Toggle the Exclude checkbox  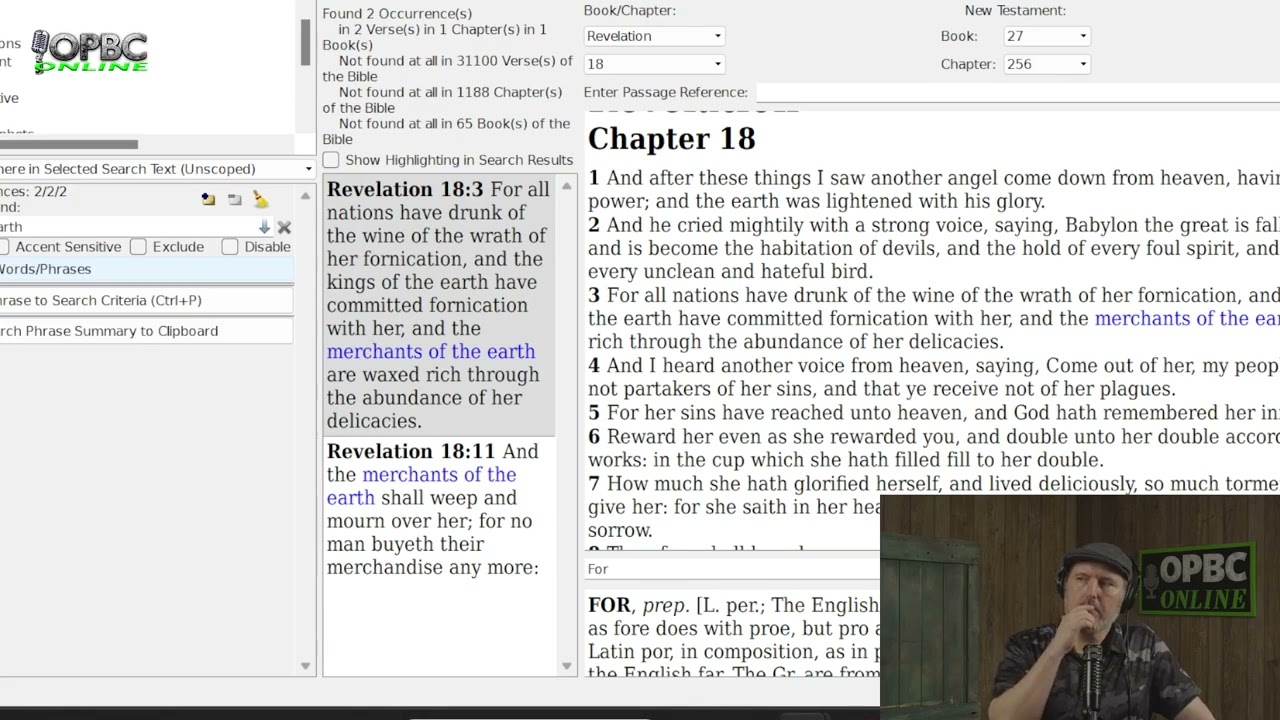coord(138,247)
